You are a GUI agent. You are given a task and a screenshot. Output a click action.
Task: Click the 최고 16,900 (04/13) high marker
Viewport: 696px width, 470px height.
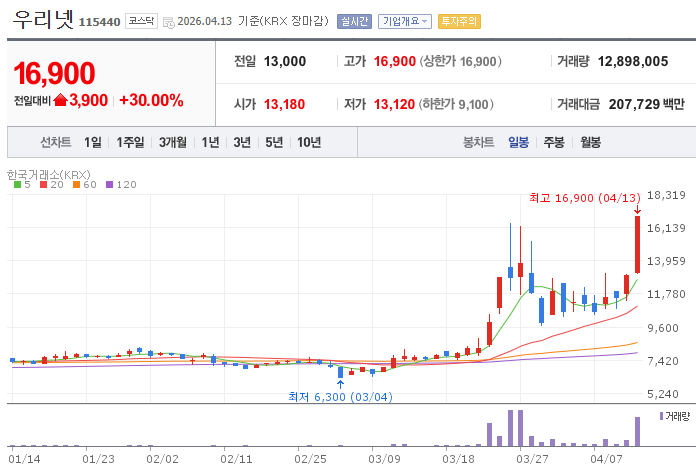tap(585, 198)
